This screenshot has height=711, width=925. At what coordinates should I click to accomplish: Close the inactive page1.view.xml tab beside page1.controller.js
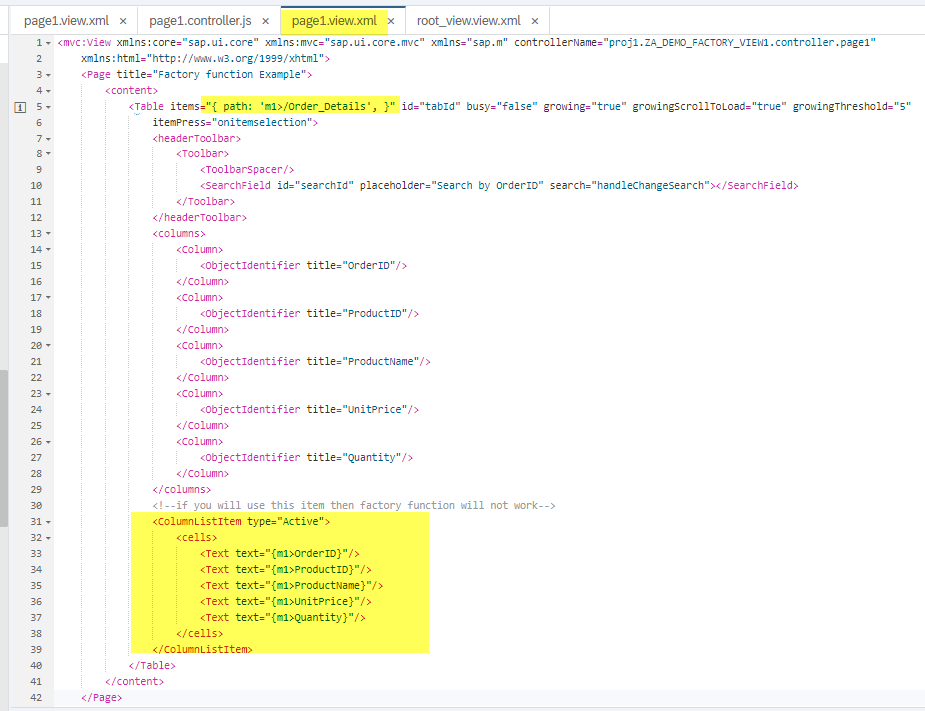[123, 21]
